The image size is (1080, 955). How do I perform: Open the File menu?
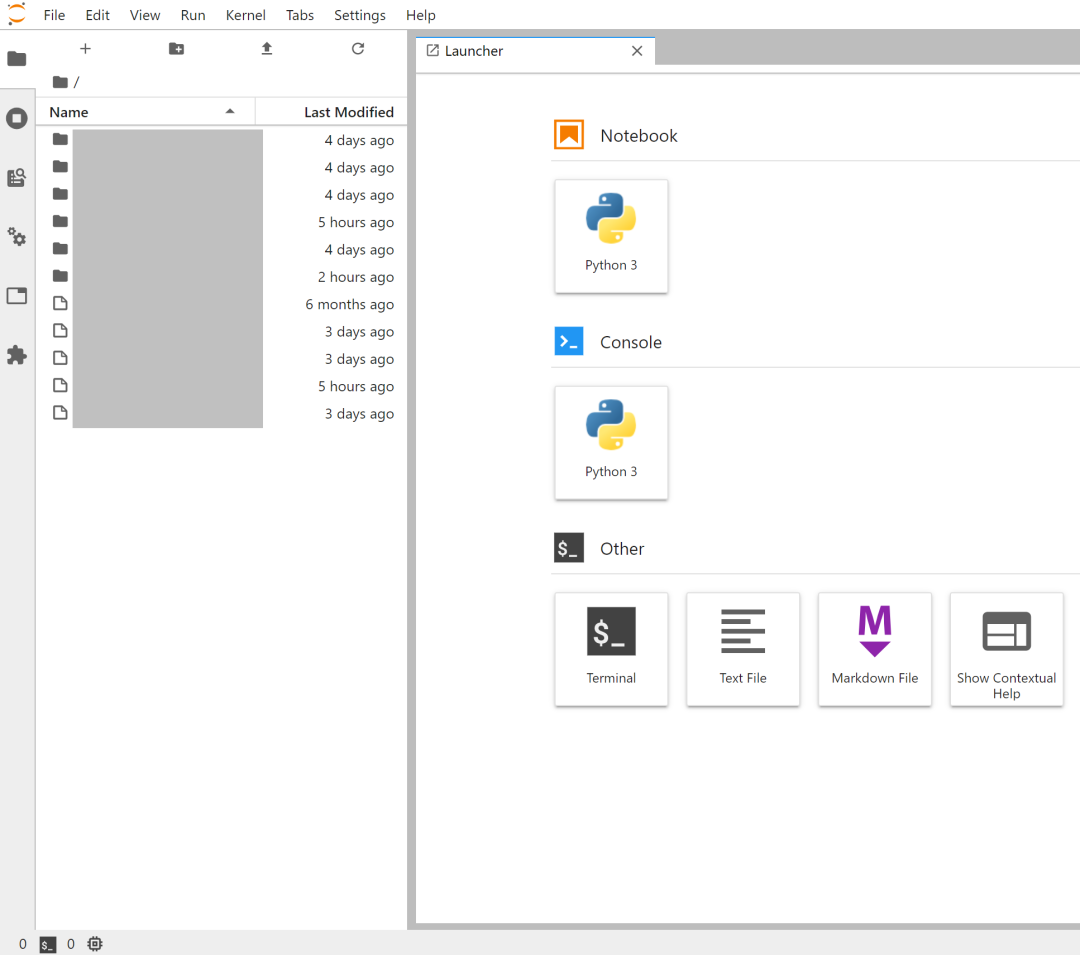click(x=54, y=15)
